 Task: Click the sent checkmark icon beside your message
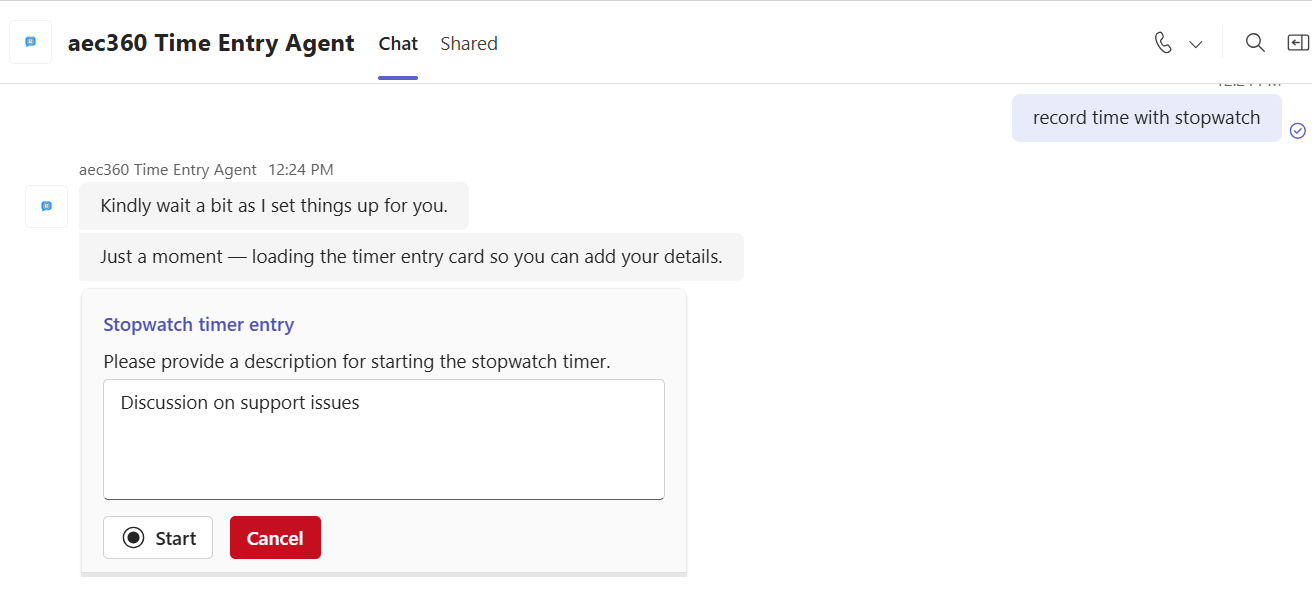point(1297,131)
